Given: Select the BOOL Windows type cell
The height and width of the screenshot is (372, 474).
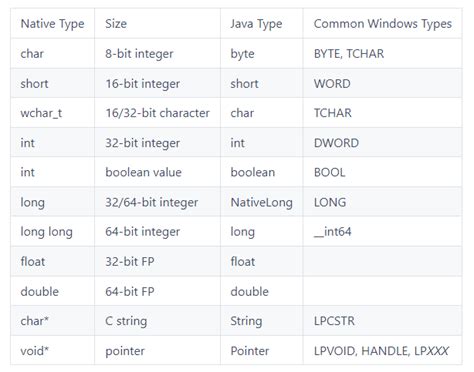Looking at the screenshot, I should tap(382, 172).
